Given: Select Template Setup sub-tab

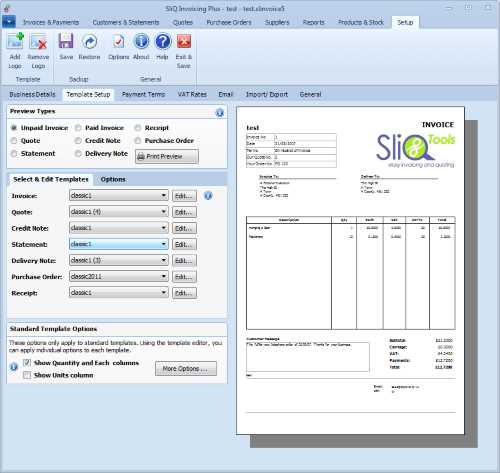Looking at the screenshot, I should coord(88,94).
